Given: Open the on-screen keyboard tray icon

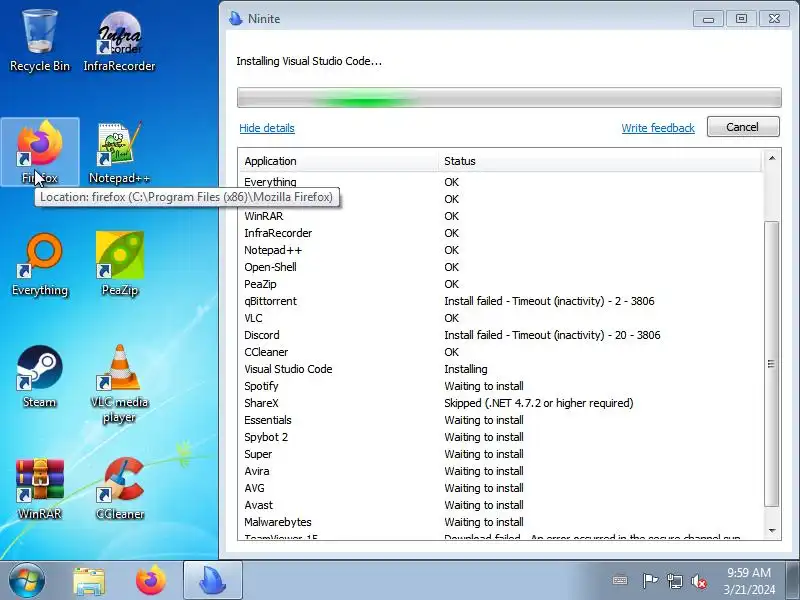Looking at the screenshot, I should click(620, 580).
